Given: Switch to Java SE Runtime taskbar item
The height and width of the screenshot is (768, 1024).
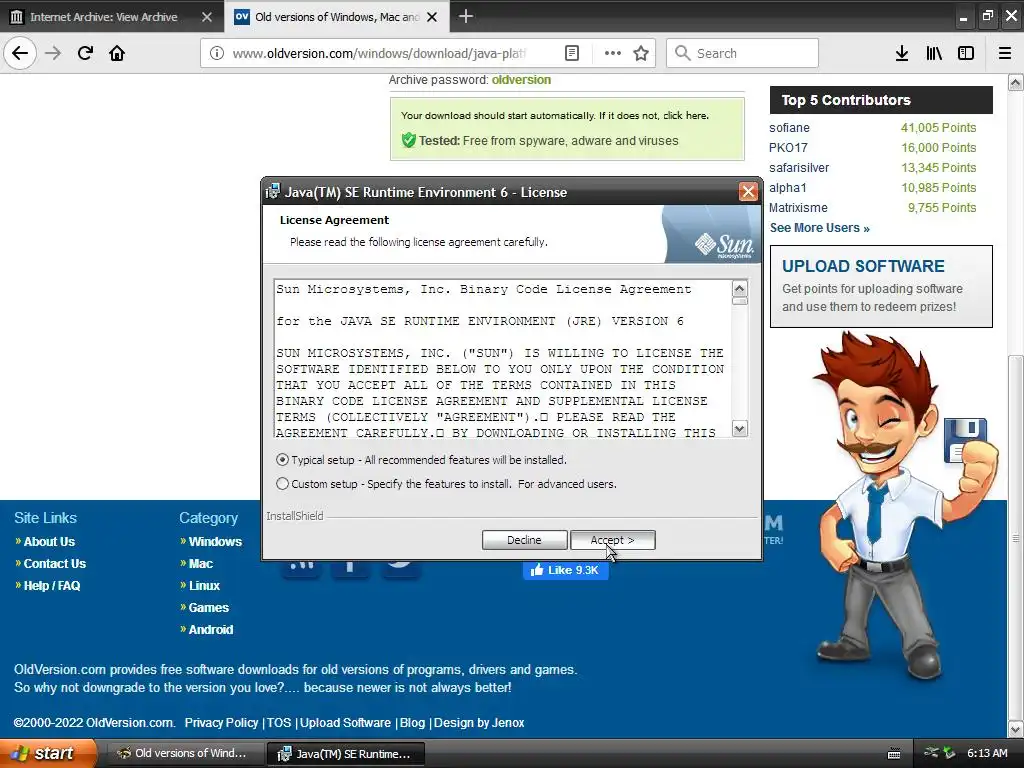Looking at the screenshot, I should click(x=346, y=754).
